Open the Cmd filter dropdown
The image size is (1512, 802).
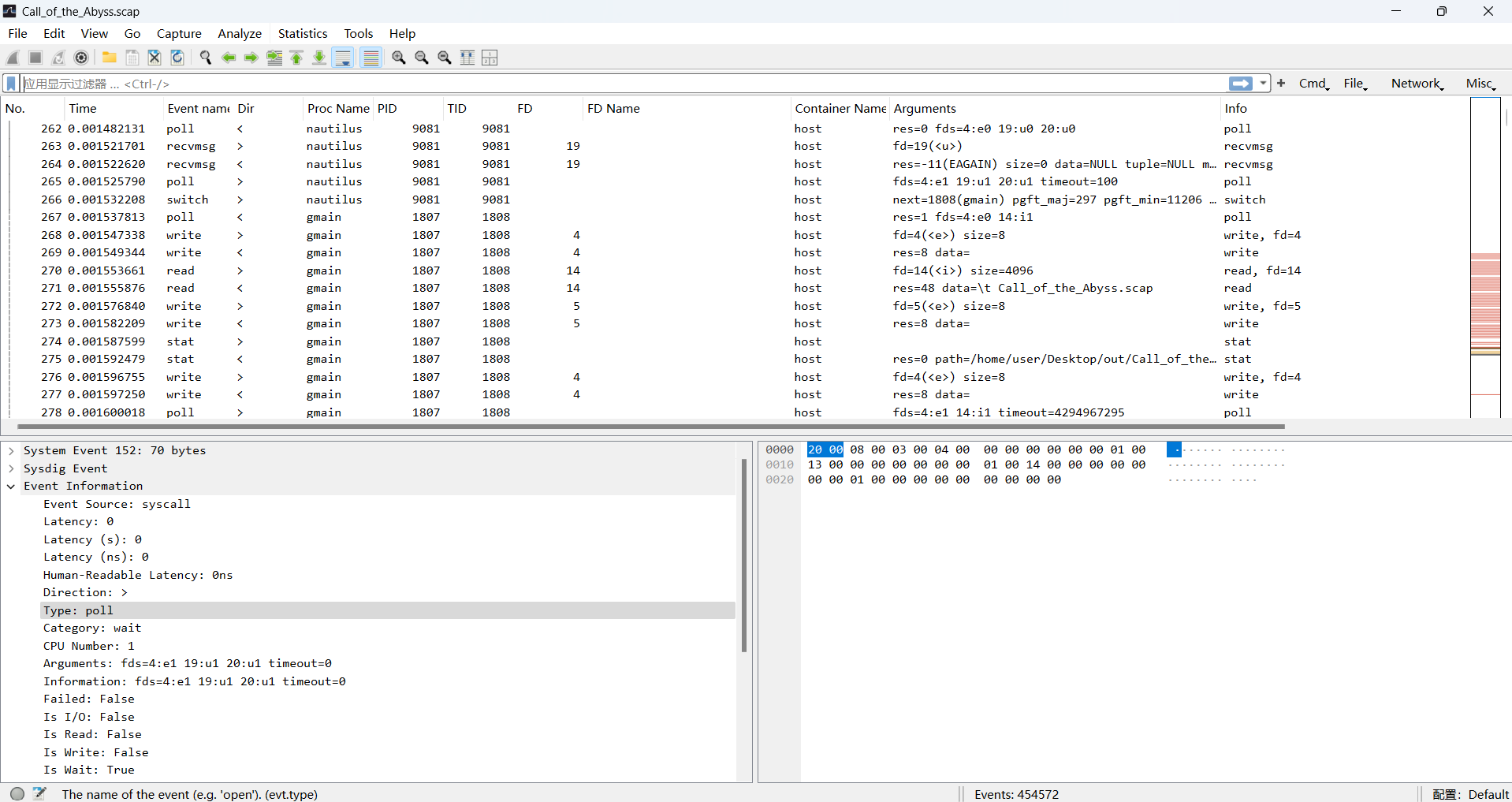(x=1314, y=84)
